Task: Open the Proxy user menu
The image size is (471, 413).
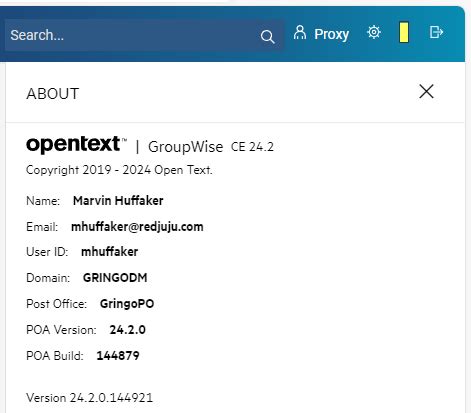Action: (321, 33)
